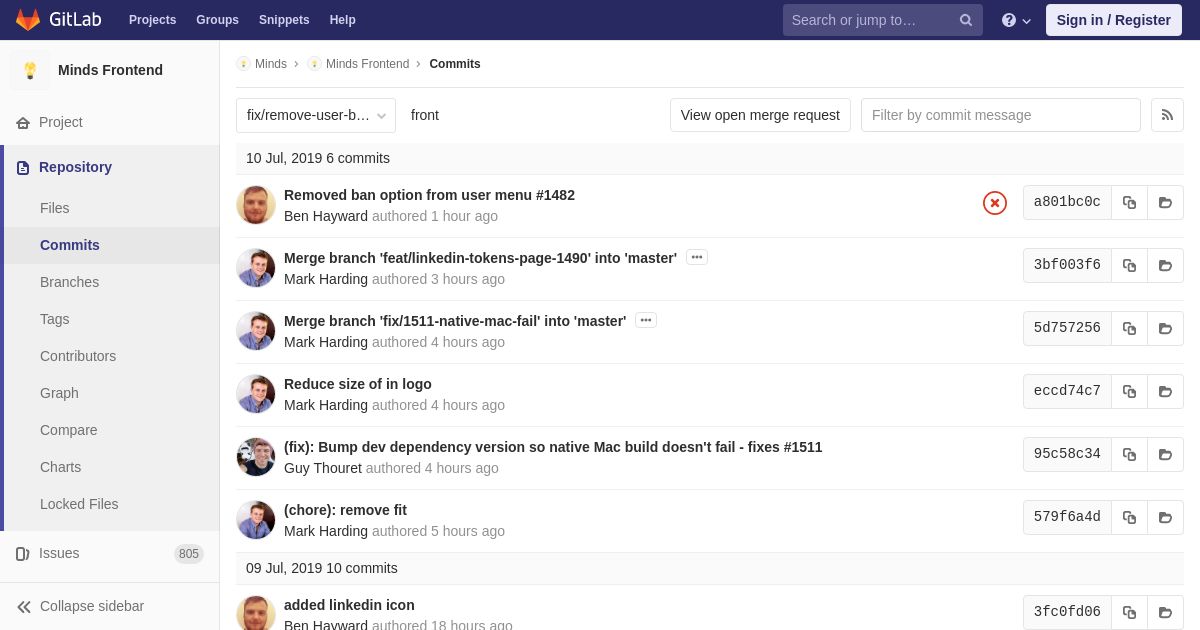1200x630 pixels.
Task: Copy commit SHA a801bc0c to clipboard
Action: pos(1129,202)
